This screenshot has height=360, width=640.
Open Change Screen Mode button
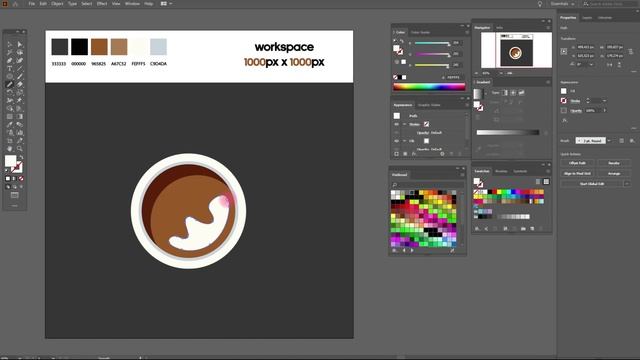(14, 195)
